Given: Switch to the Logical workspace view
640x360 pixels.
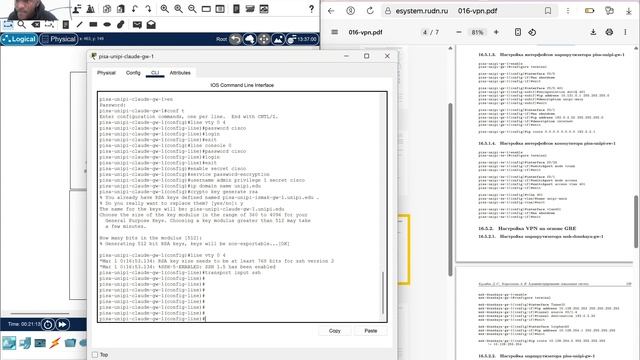Looking at the screenshot, I should (x=19, y=39).
